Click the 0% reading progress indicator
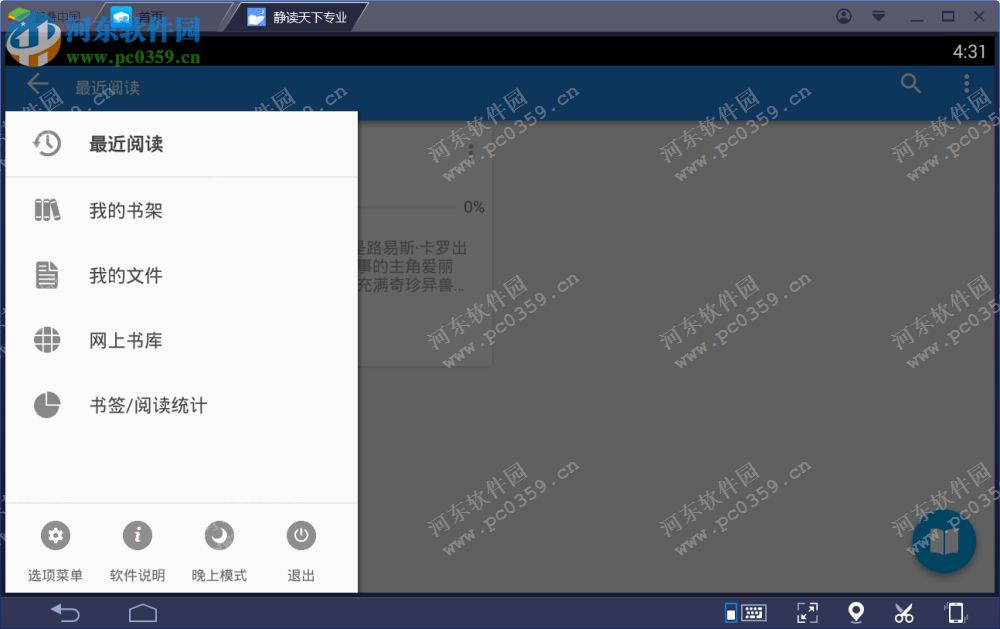Screen dimensions: 1000x629 (x=473, y=207)
